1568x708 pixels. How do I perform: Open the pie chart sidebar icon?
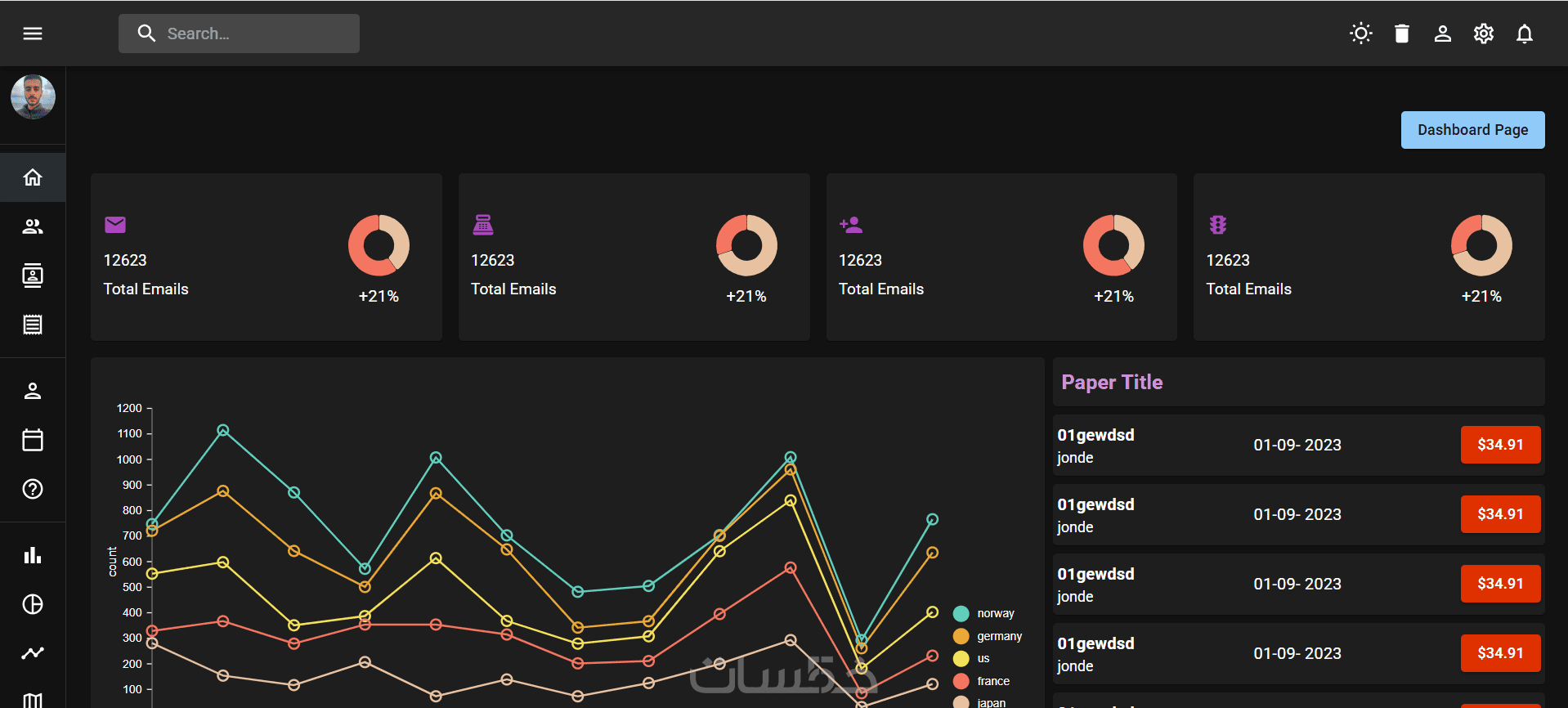point(33,604)
